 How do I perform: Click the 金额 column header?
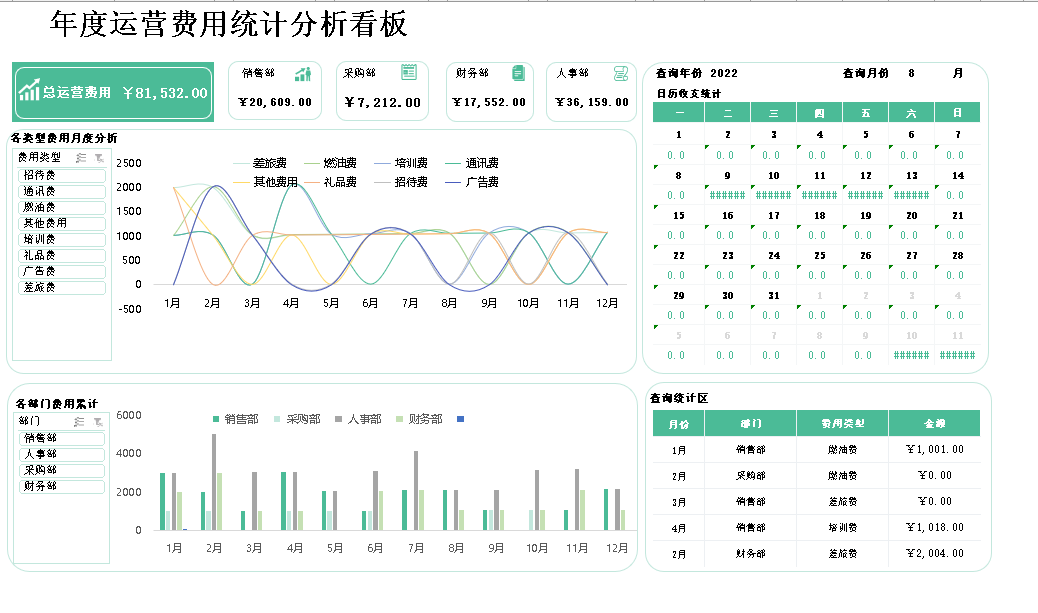coord(934,423)
